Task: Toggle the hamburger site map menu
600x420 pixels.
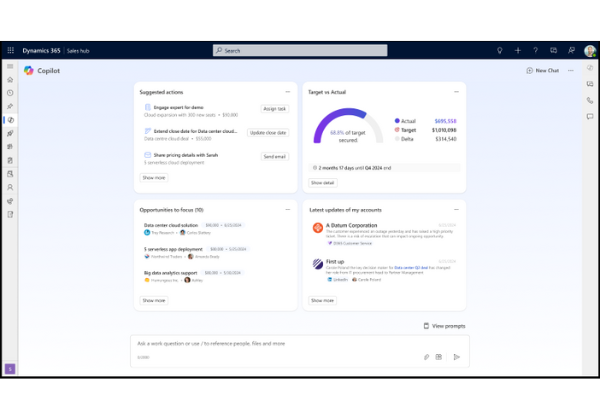Action: [10, 66]
